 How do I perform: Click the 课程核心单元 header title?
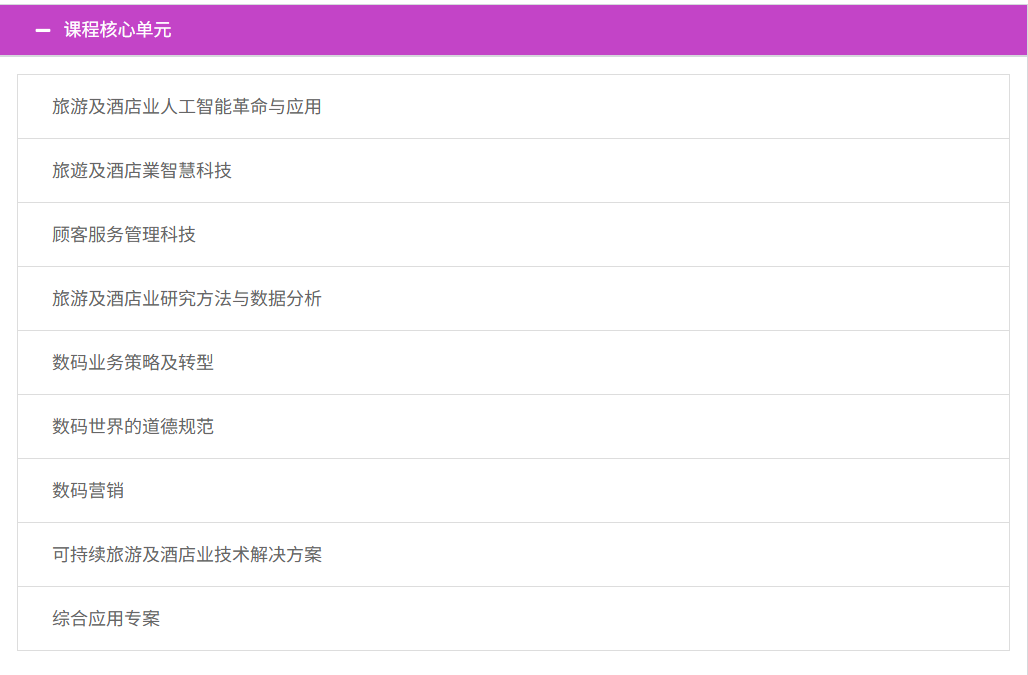pos(117,30)
